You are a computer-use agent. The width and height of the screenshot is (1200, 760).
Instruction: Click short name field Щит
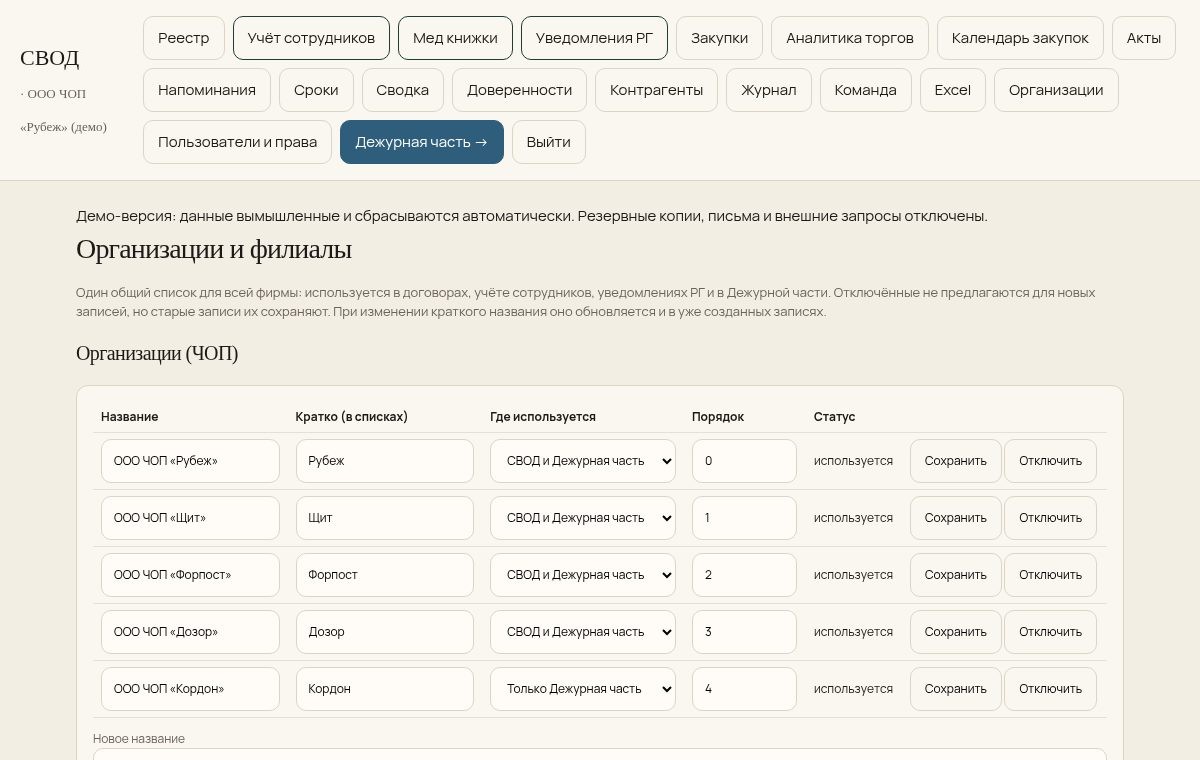(x=385, y=518)
